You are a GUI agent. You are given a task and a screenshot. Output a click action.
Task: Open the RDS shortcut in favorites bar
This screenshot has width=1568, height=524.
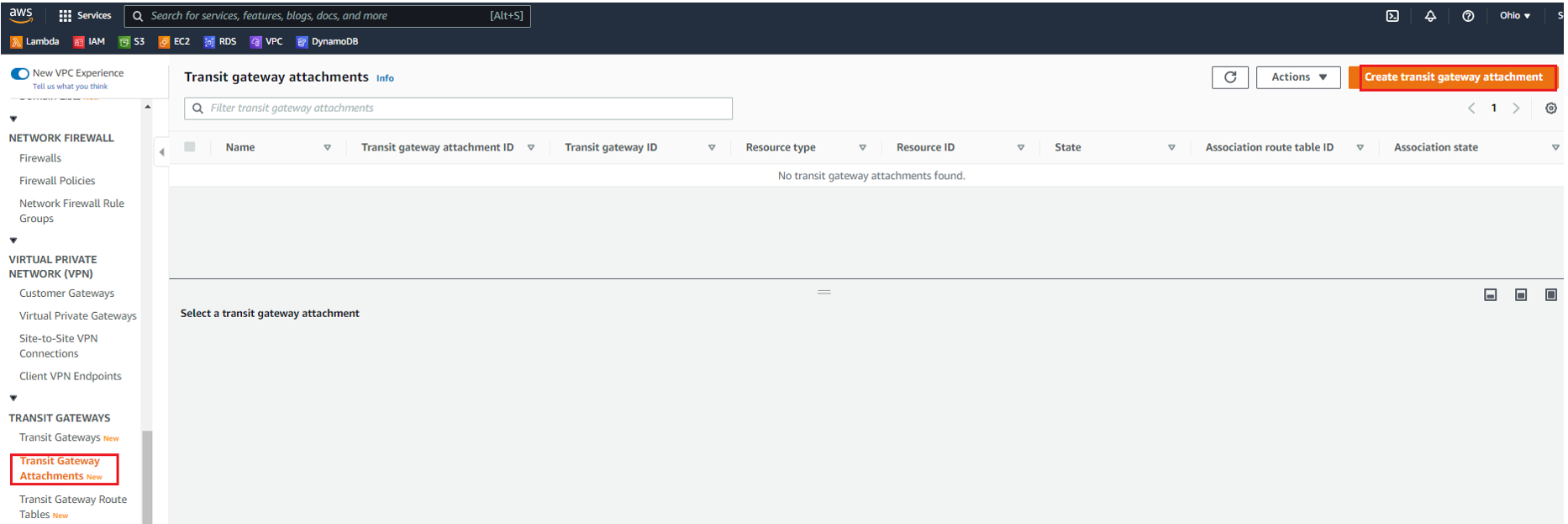[x=220, y=41]
